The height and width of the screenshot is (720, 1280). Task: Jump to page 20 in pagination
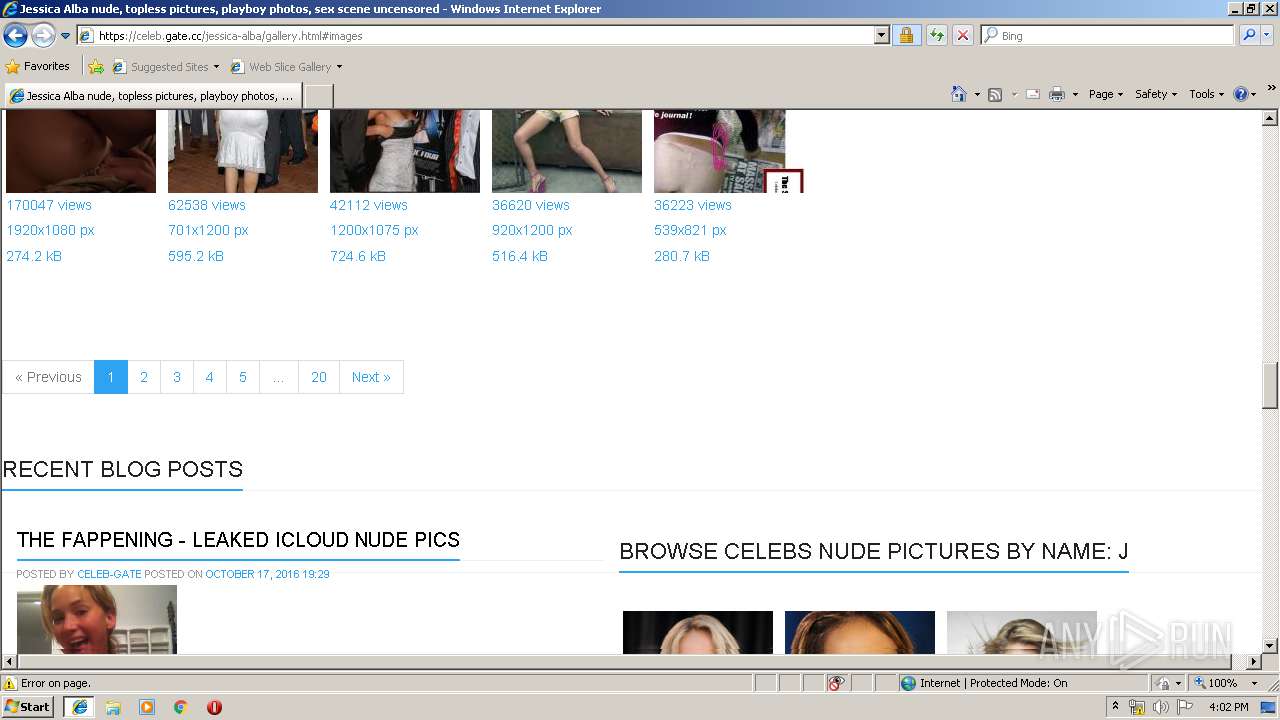(x=319, y=377)
